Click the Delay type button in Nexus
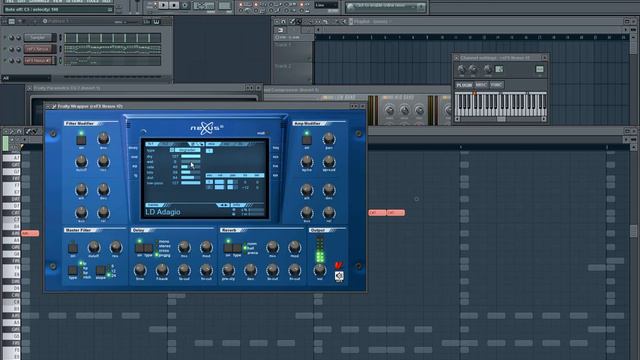Image resolution: width=640 pixels, height=360 pixels. [x=148, y=248]
